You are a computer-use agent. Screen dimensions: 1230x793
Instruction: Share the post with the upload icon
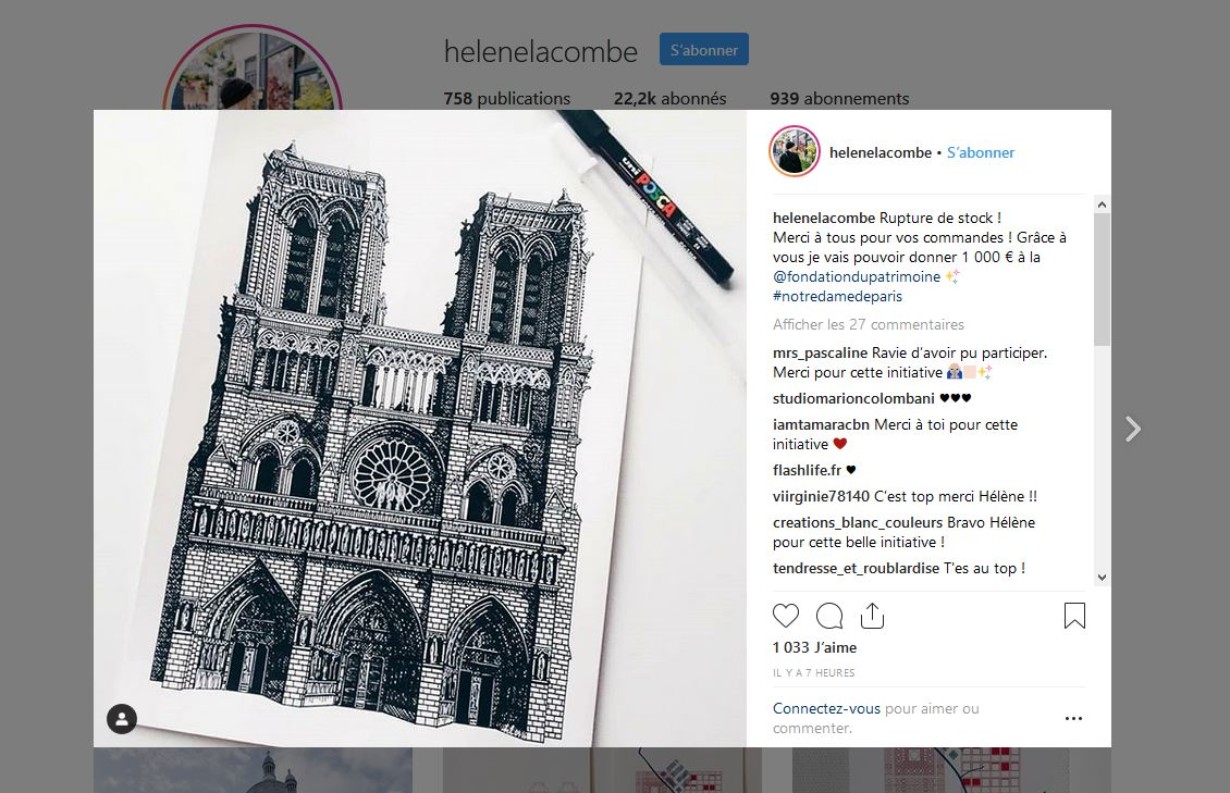[872, 616]
